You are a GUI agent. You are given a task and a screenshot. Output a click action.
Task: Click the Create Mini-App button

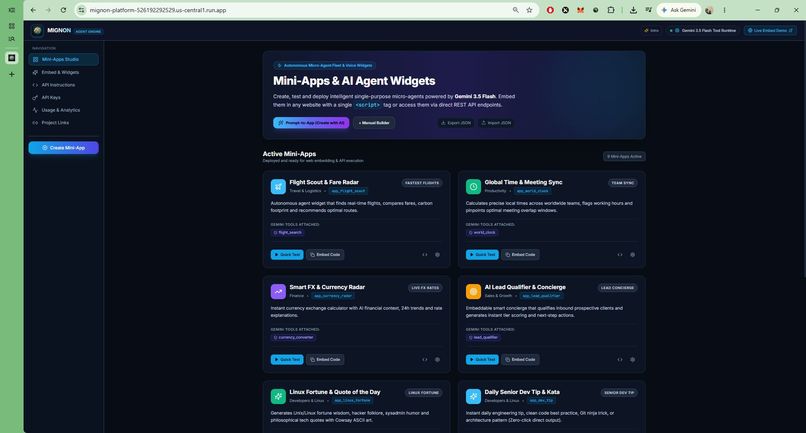click(64, 148)
